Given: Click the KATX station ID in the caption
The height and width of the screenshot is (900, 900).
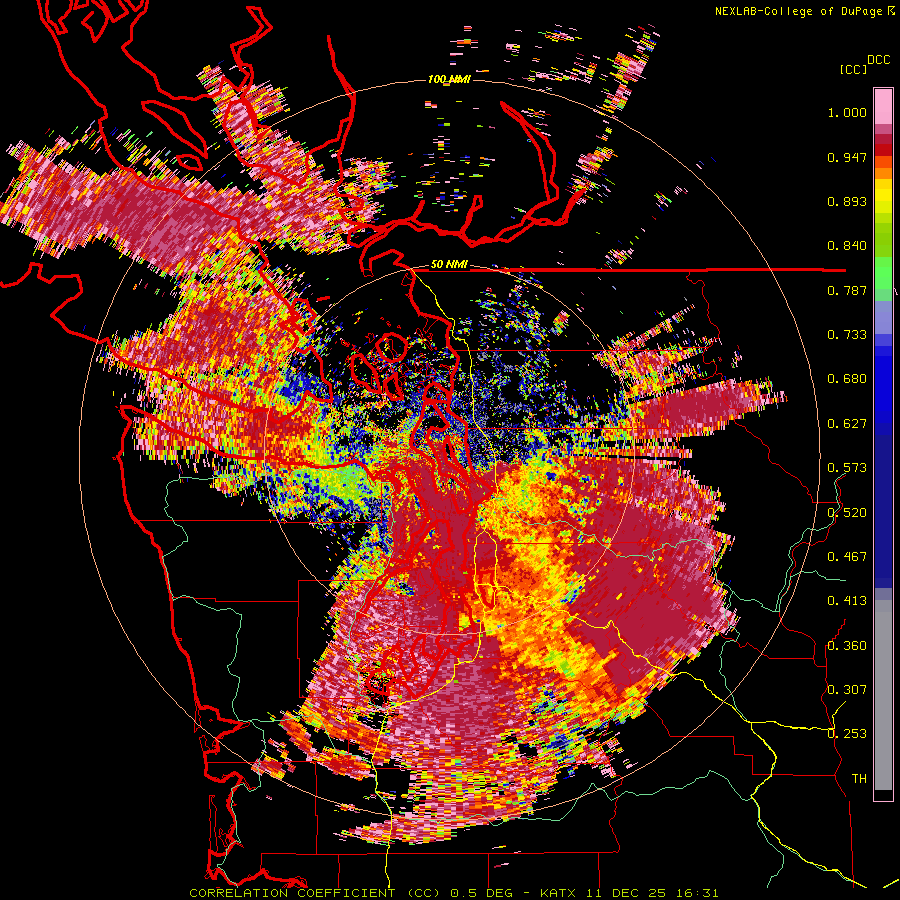Looking at the screenshot, I should click(560, 893).
